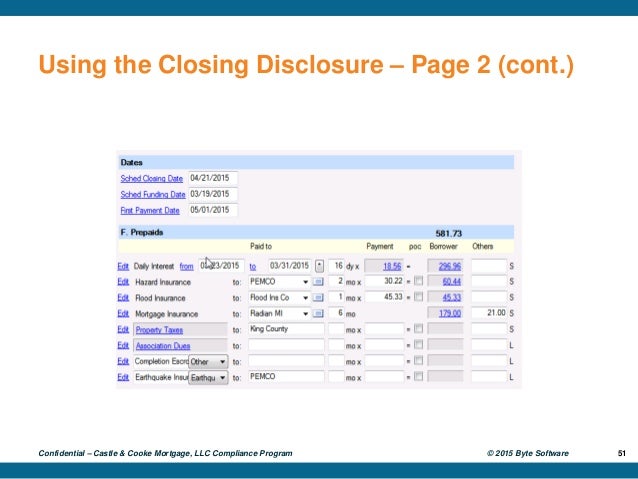638x479 pixels.
Task: Click Mortgage Insurance months field showing 6
Action: coord(336,313)
